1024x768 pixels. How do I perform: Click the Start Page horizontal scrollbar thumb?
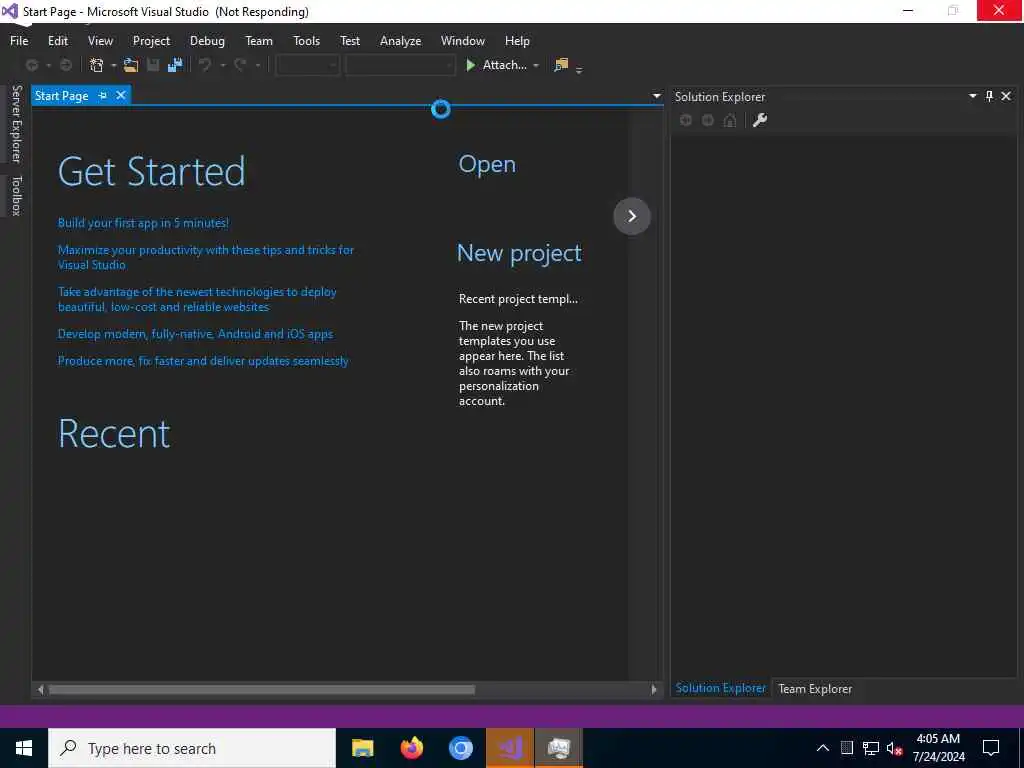[262, 689]
